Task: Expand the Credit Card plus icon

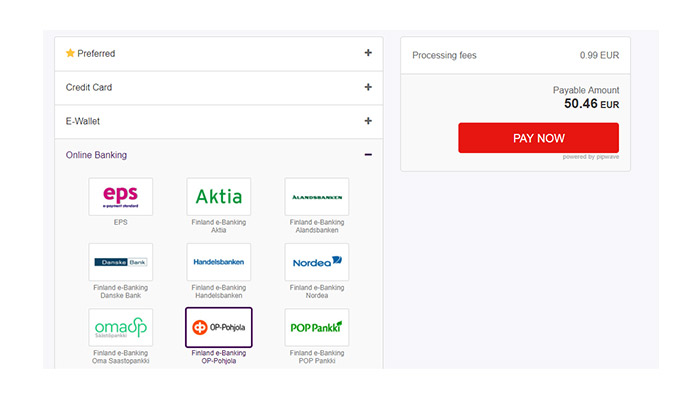Action: [x=368, y=87]
